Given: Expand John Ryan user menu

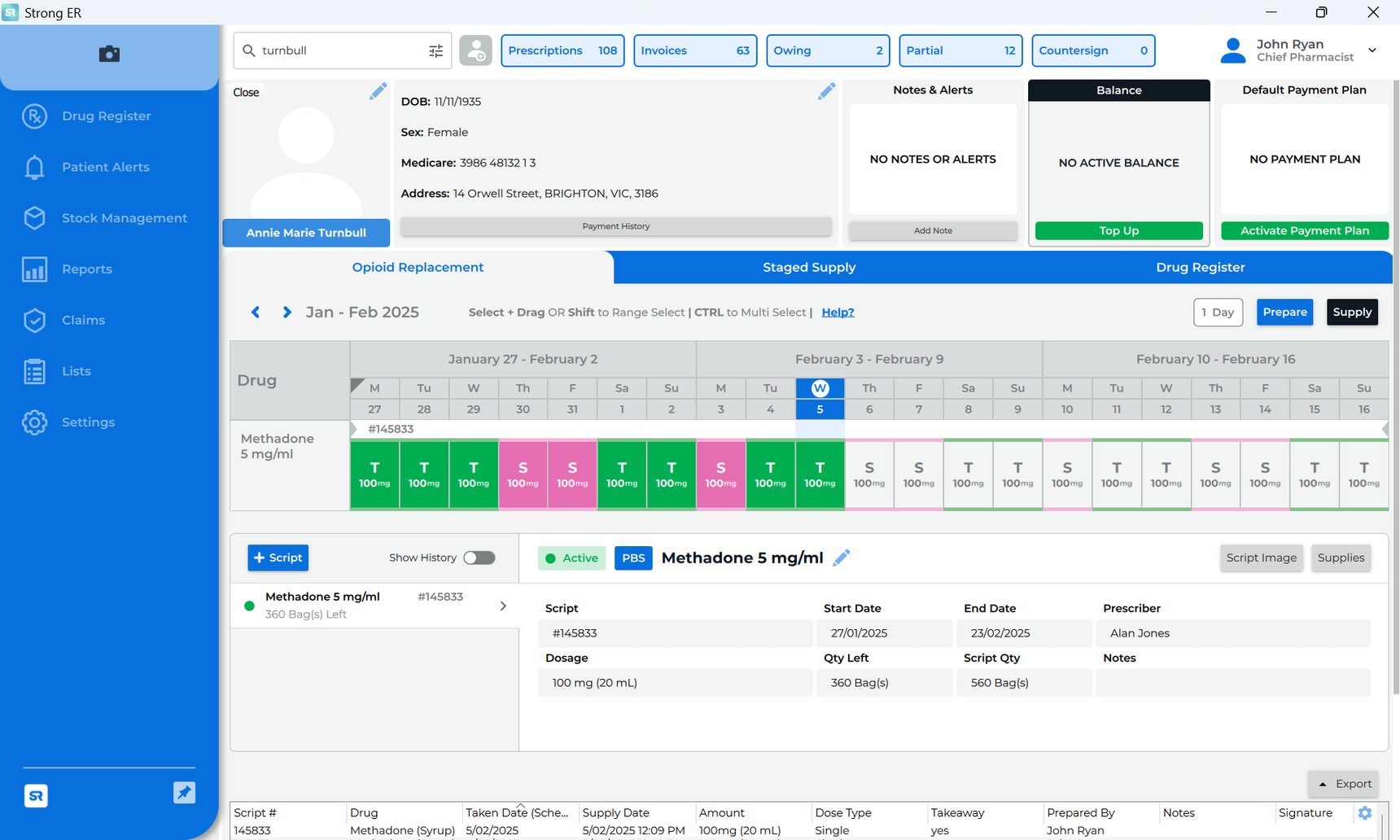Looking at the screenshot, I should click(1372, 50).
